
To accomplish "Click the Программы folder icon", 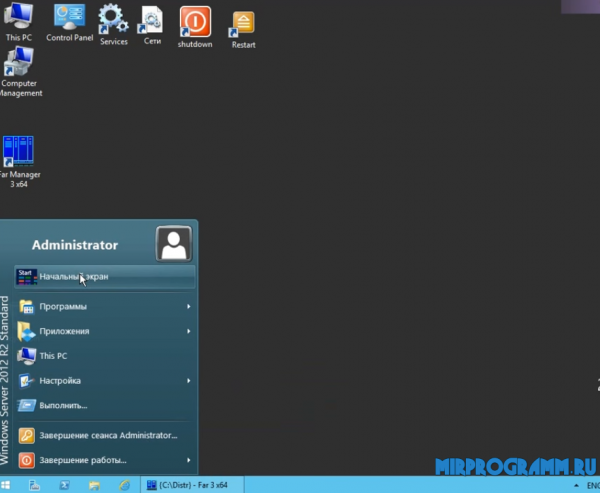I will (x=26, y=307).
